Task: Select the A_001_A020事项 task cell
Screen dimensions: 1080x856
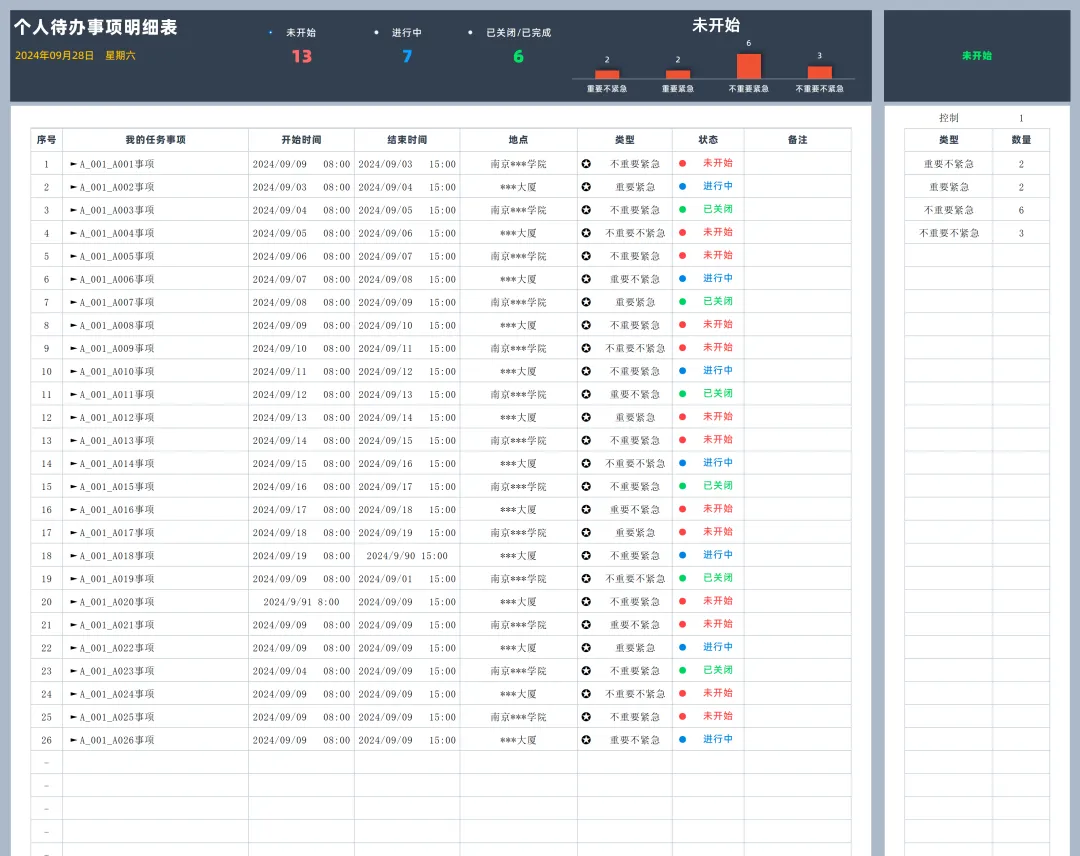Action: (x=156, y=602)
